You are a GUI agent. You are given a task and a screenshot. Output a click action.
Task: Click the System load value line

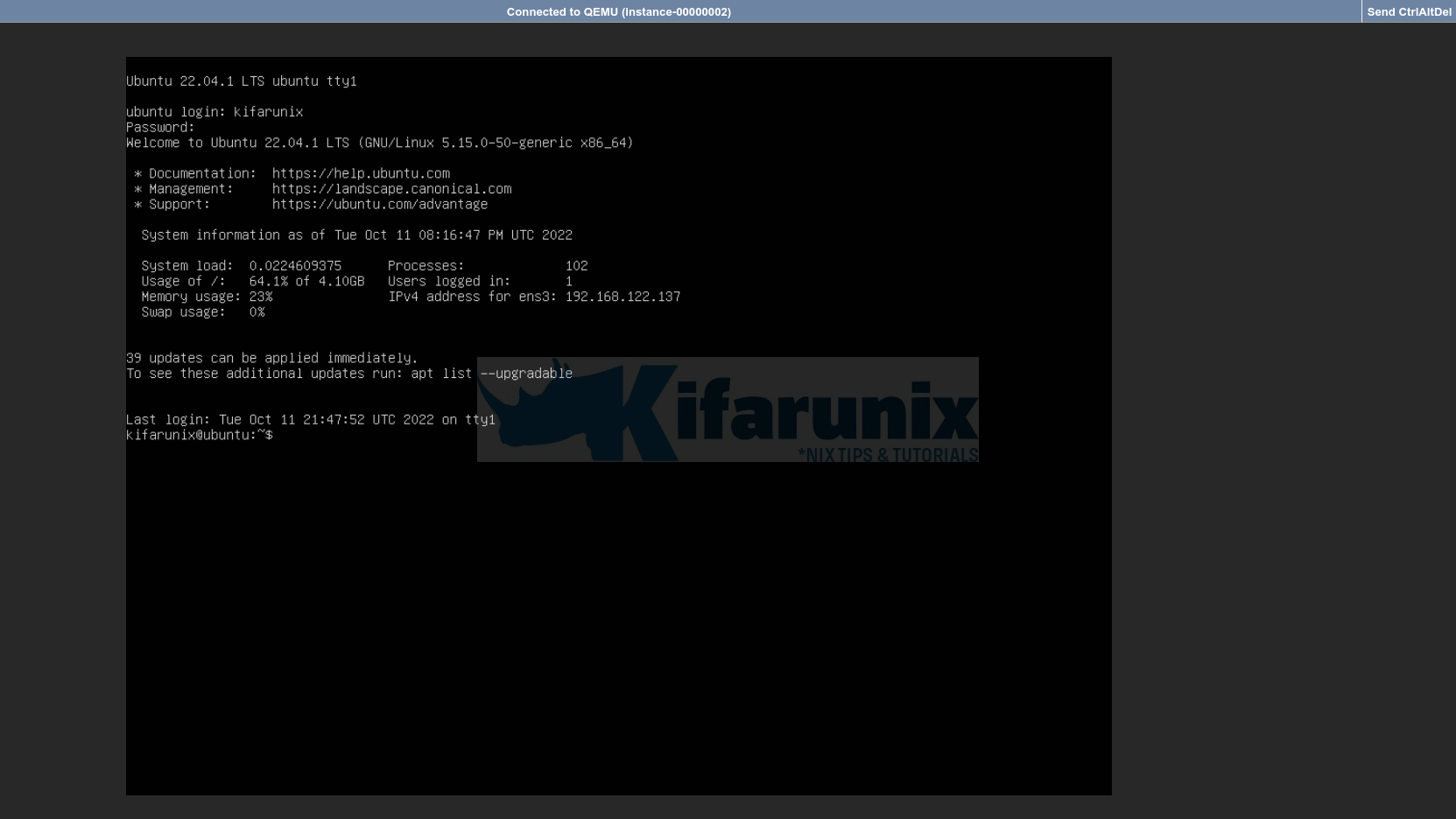[x=242, y=265]
